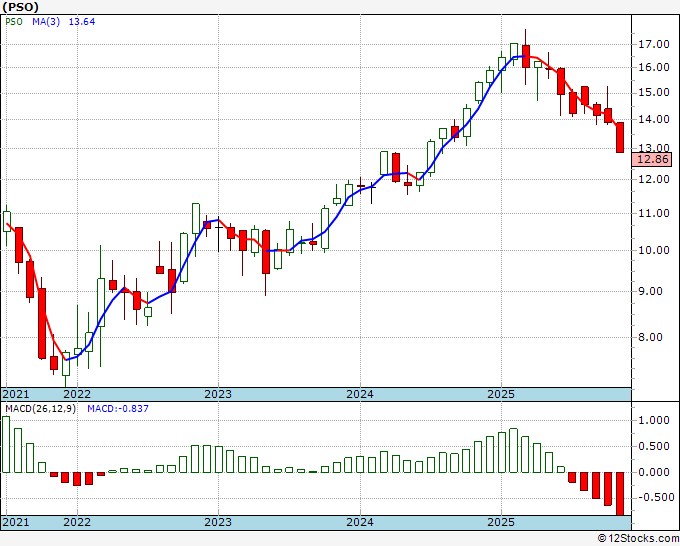The width and height of the screenshot is (680, 546).
Task: Click the (PSO) chart title
Action: (x=20, y=7)
